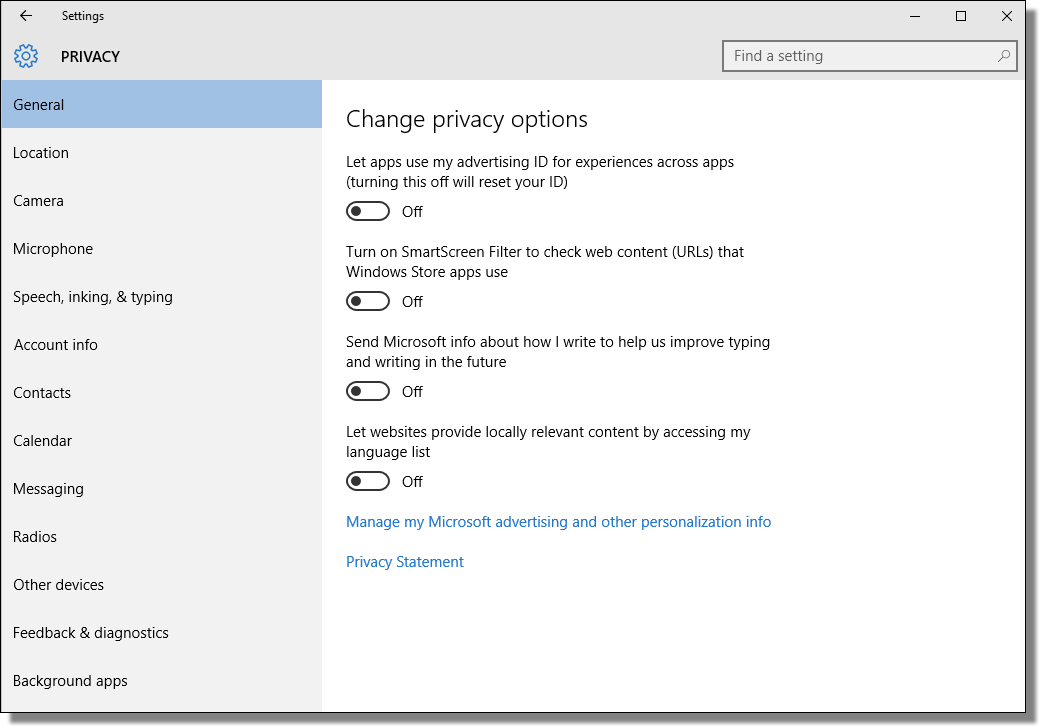
Task: Enable websites accessing your language list
Action: pyautogui.click(x=368, y=481)
